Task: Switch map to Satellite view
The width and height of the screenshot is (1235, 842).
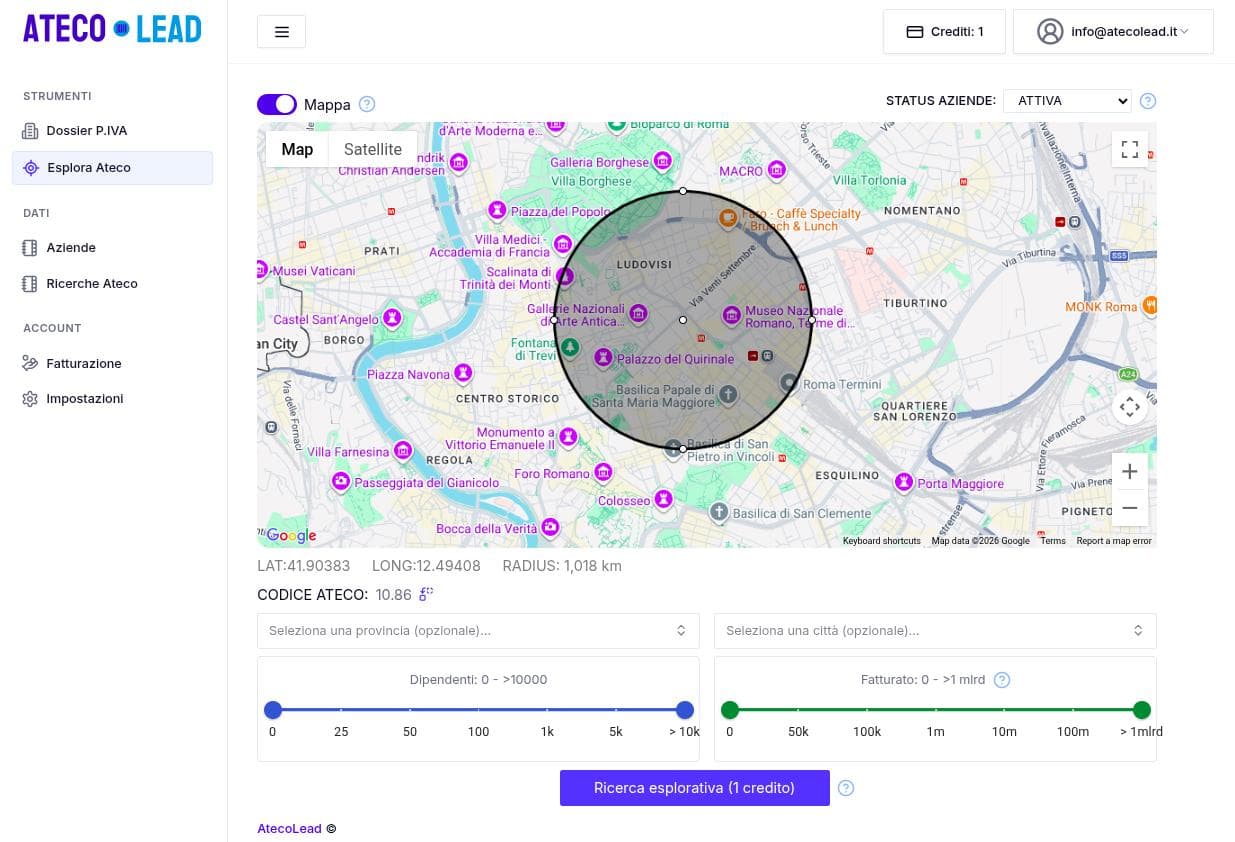Action: [x=372, y=150]
